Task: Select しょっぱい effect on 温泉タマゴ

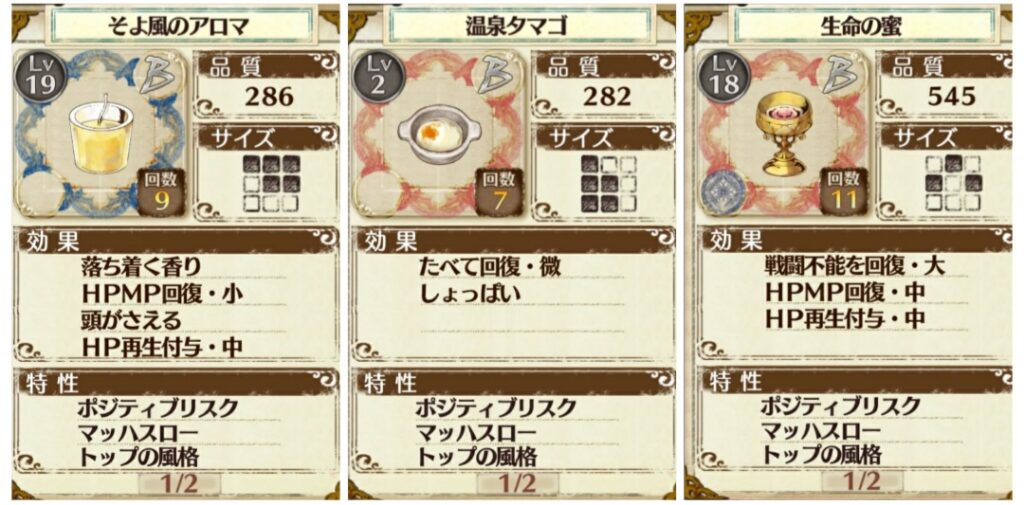Action: tap(472, 293)
